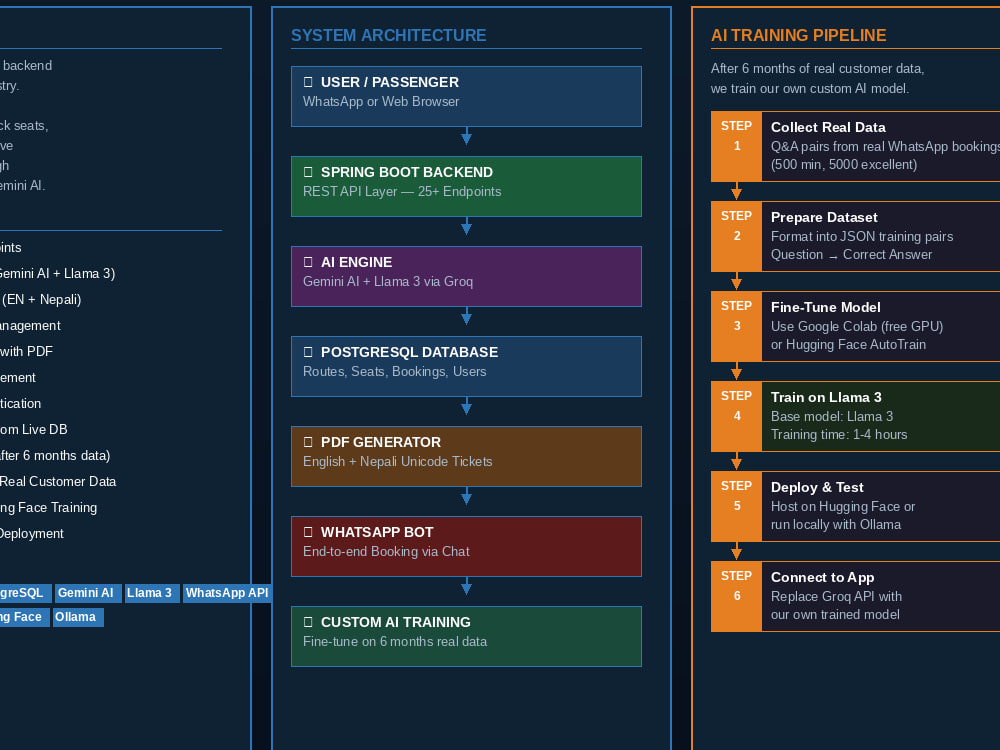Click the AI TRAINING PIPELINE heading
Viewport: 1000px width, 750px height.
pyautogui.click(x=798, y=35)
